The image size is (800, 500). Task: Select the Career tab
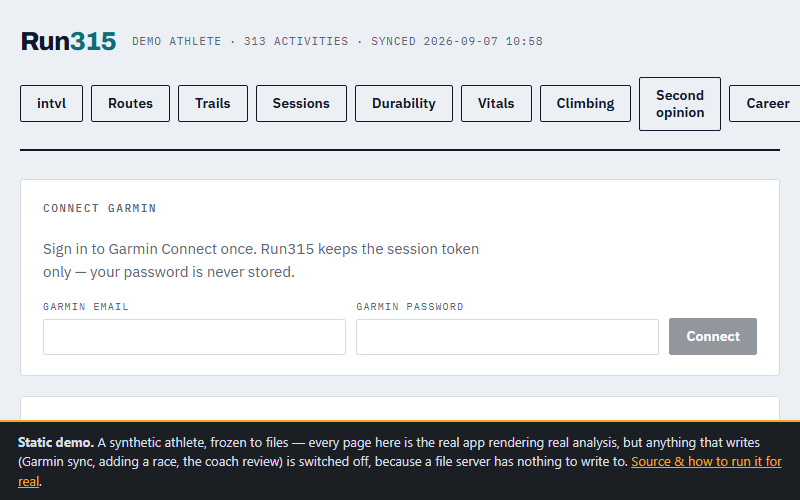coord(765,104)
